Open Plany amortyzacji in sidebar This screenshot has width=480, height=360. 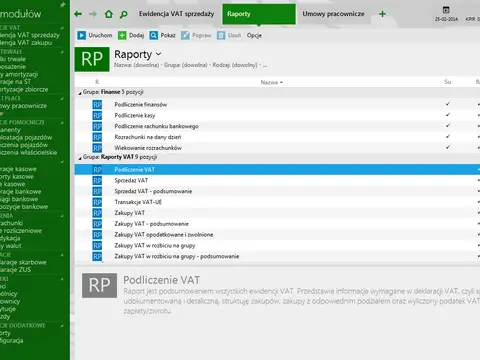point(19,74)
